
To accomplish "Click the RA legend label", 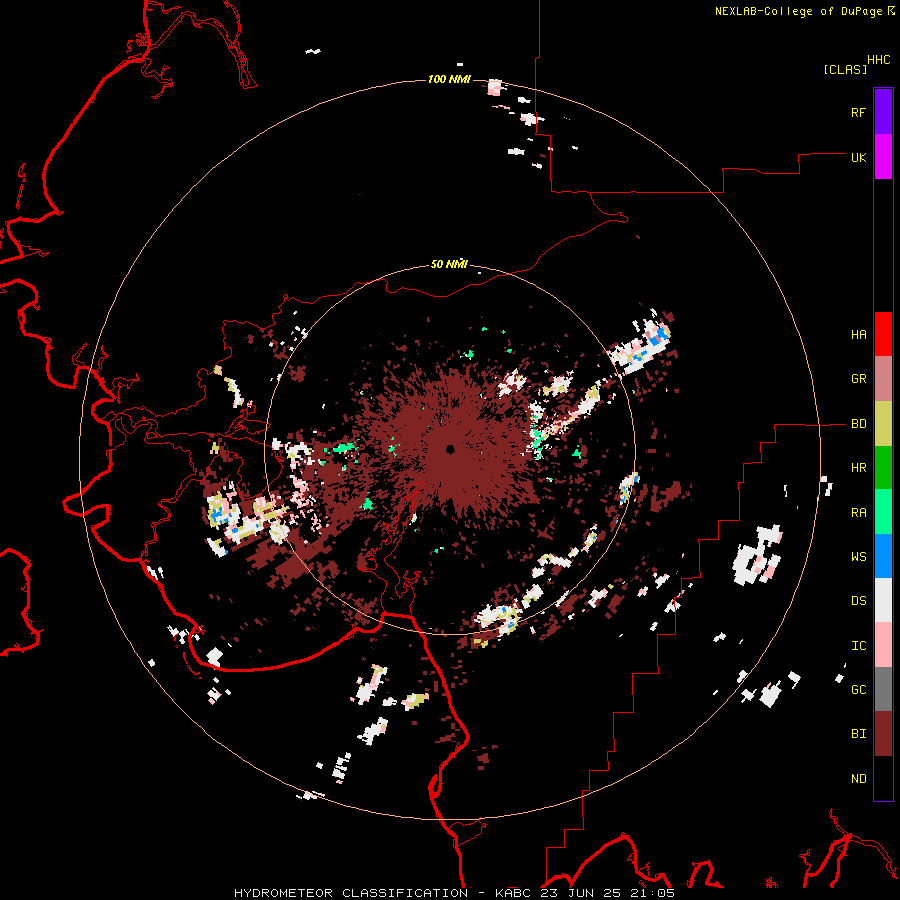I will (x=858, y=513).
